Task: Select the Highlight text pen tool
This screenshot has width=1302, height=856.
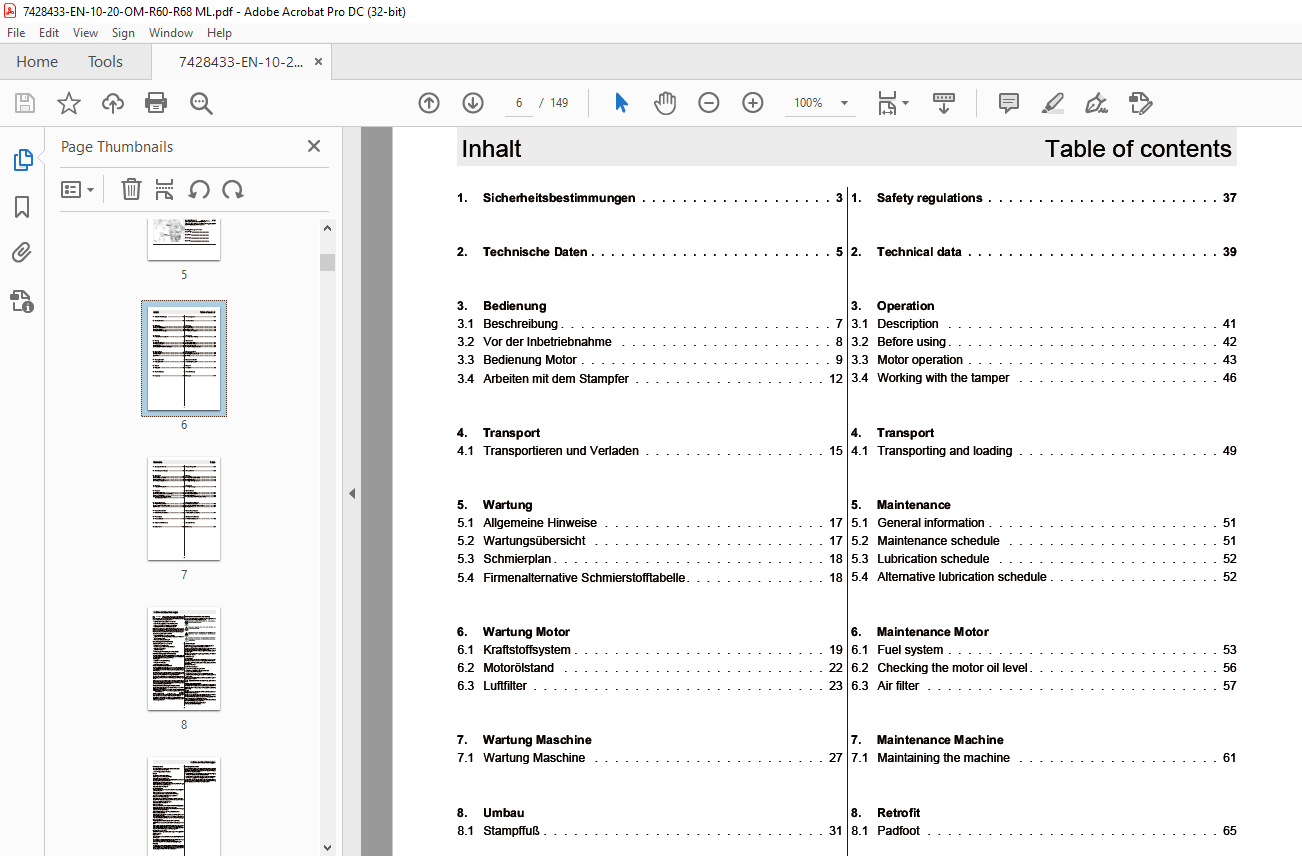Action: pyautogui.click(x=1052, y=103)
